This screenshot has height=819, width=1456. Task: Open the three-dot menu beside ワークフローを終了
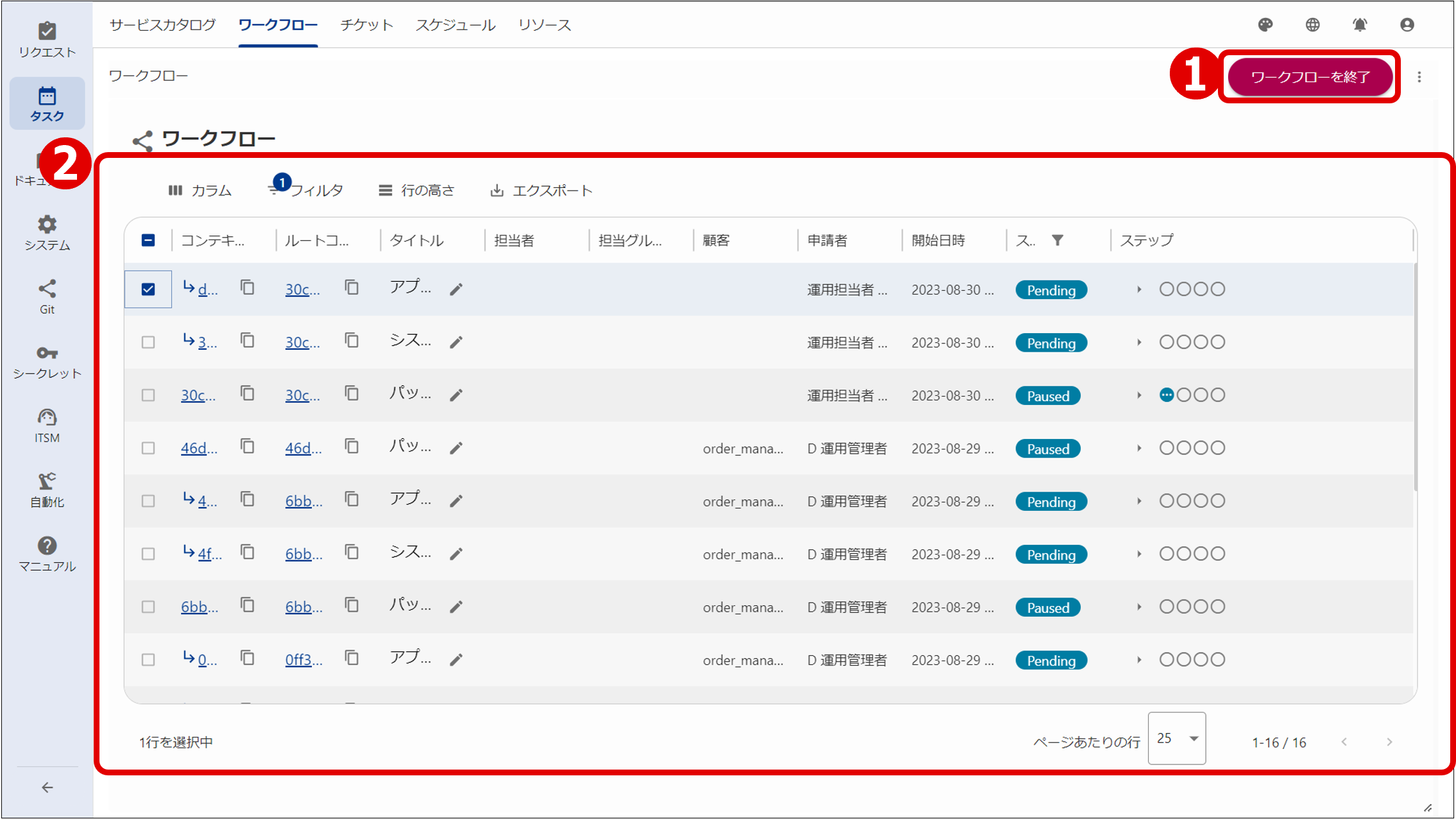click(1419, 76)
